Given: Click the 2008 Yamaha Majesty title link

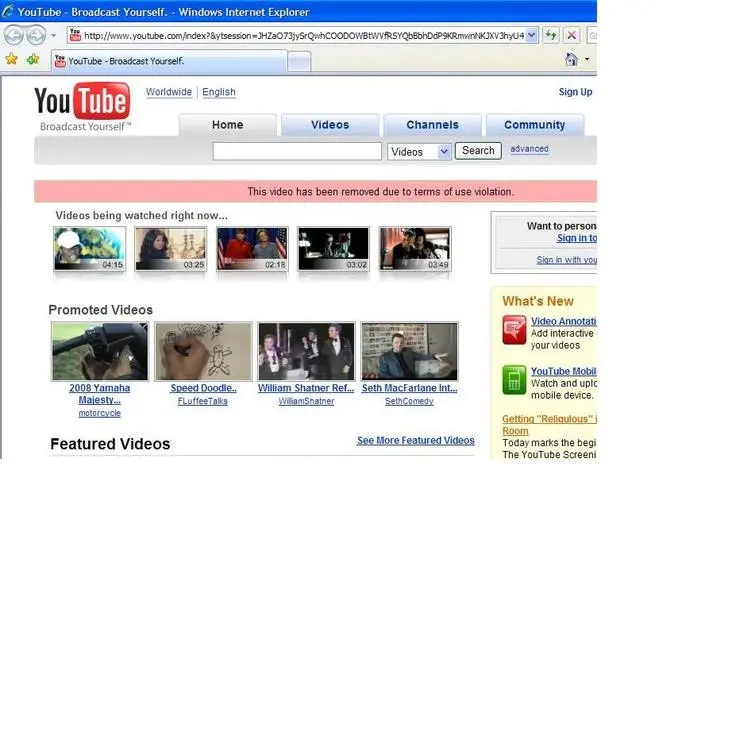Looking at the screenshot, I should (x=99, y=394).
